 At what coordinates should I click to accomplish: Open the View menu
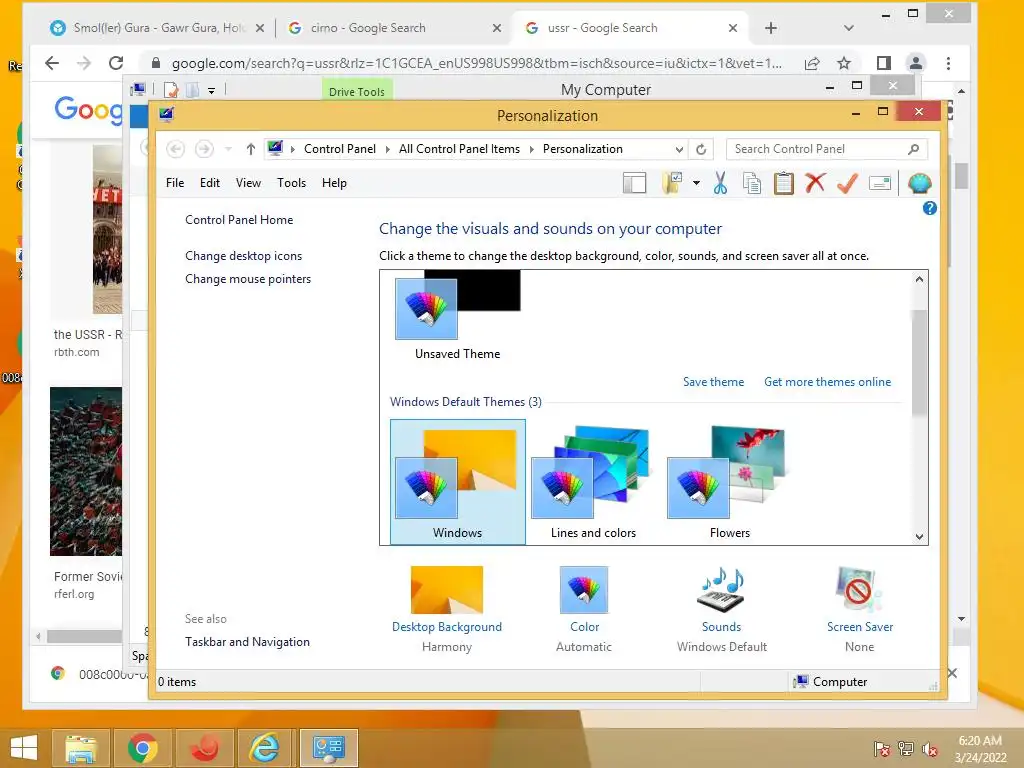point(248,183)
